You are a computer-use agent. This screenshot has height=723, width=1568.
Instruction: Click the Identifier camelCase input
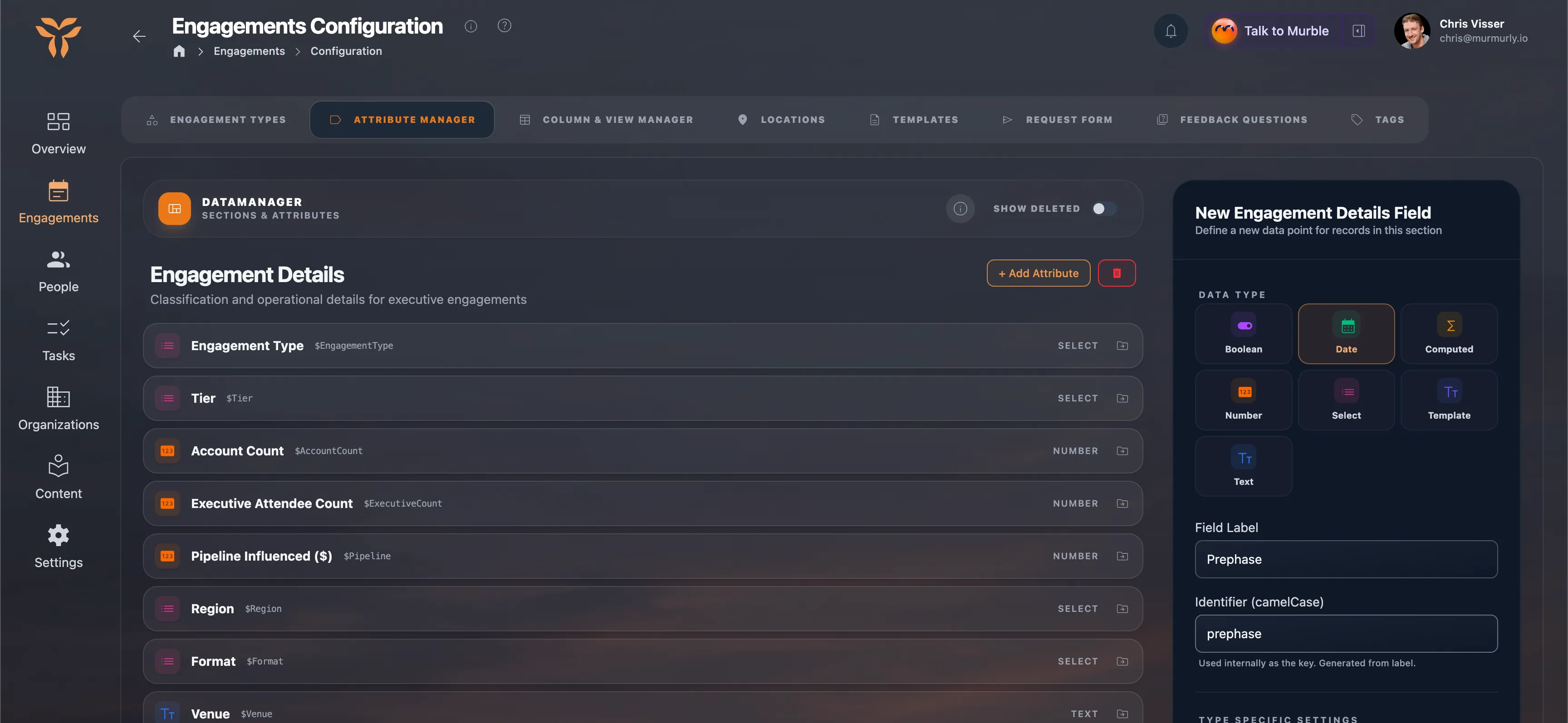coord(1347,634)
